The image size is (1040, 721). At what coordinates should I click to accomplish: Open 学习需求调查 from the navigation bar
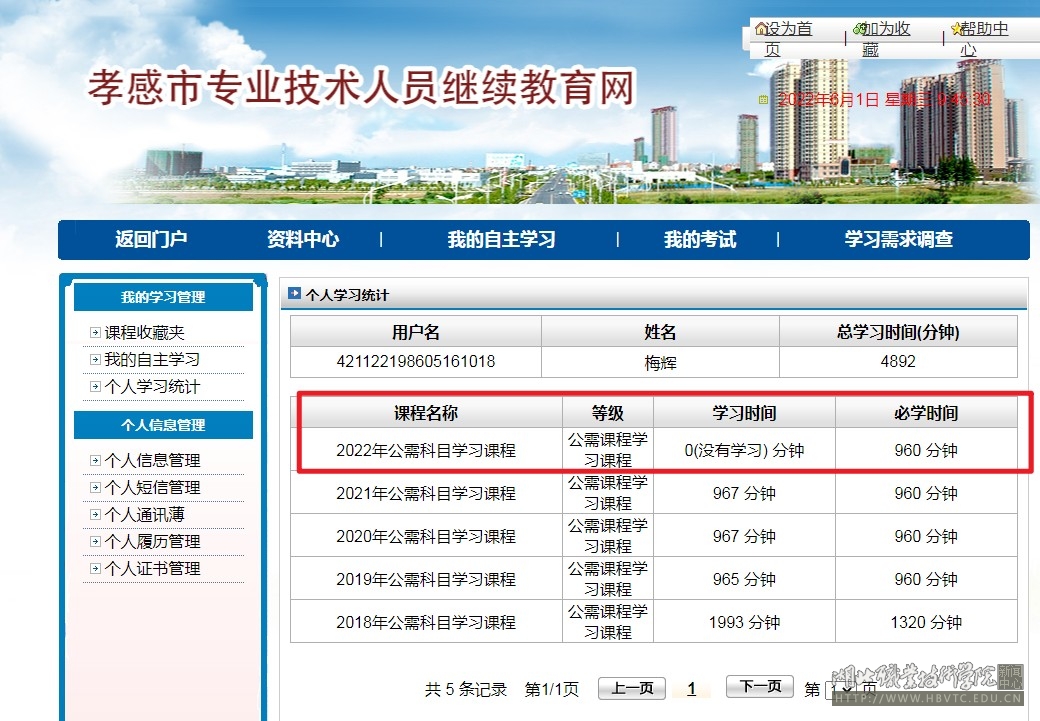point(898,240)
